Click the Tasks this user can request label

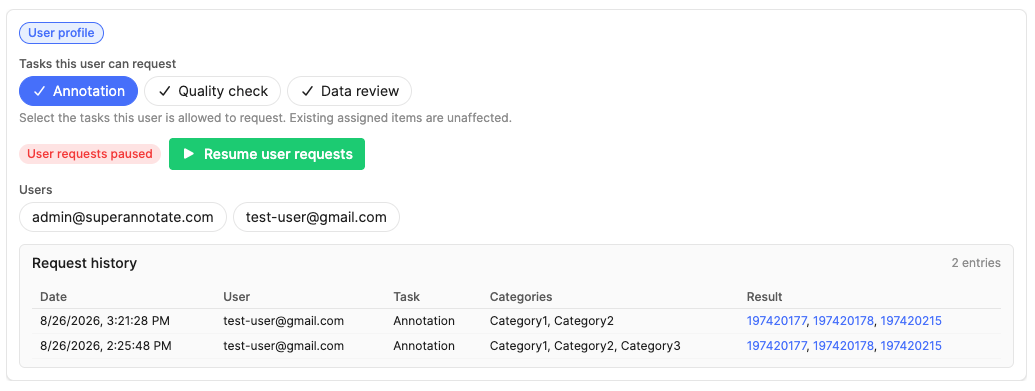[98, 64]
